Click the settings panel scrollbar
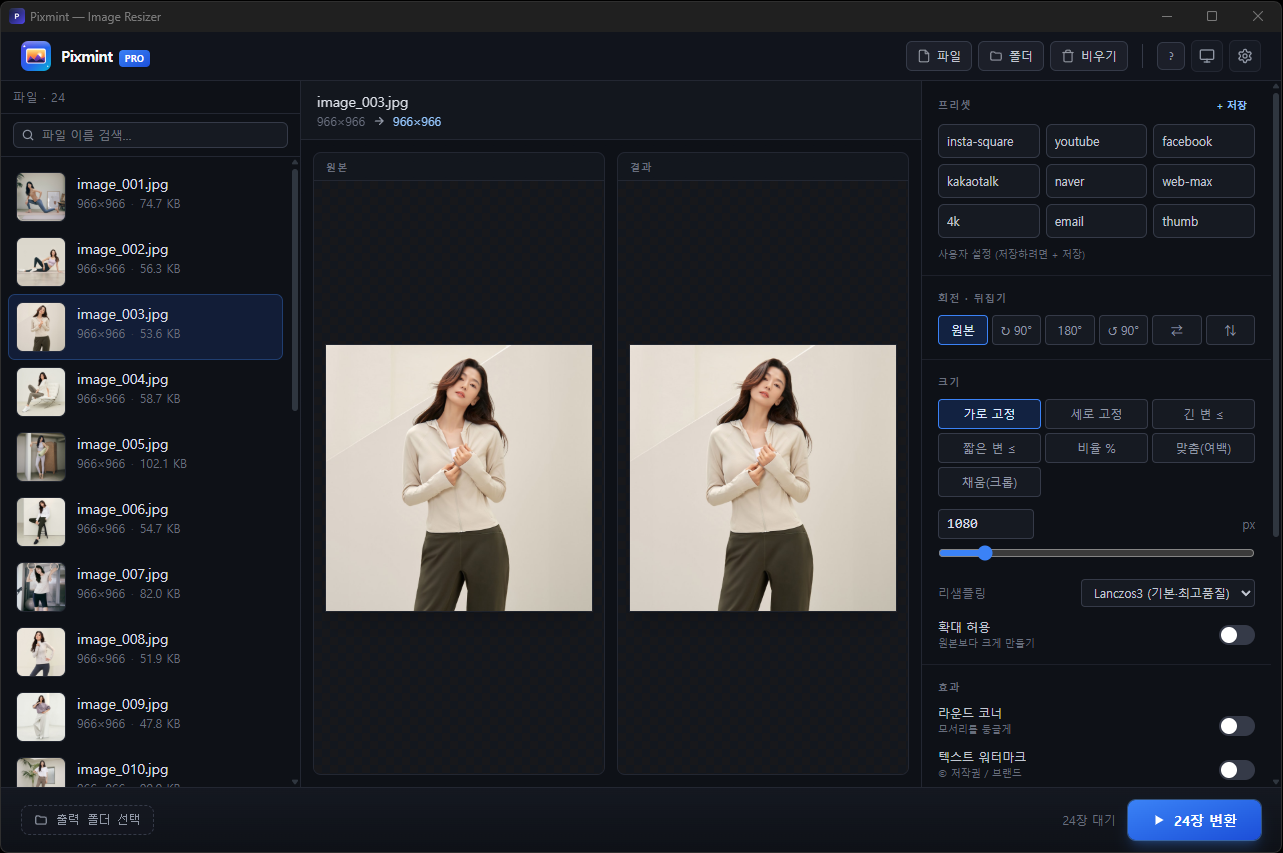1283x853 pixels. click(1276, 315)
